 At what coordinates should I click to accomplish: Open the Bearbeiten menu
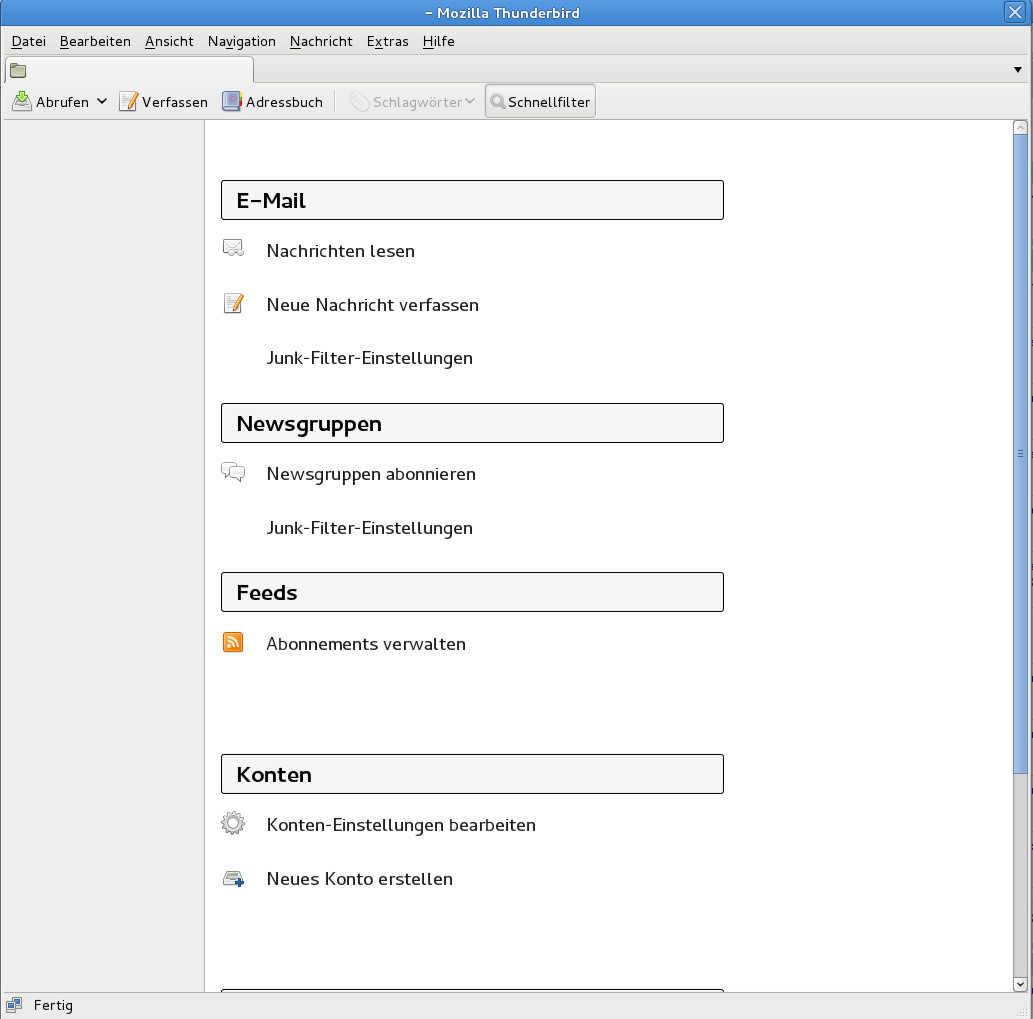[x=96, y=41]
